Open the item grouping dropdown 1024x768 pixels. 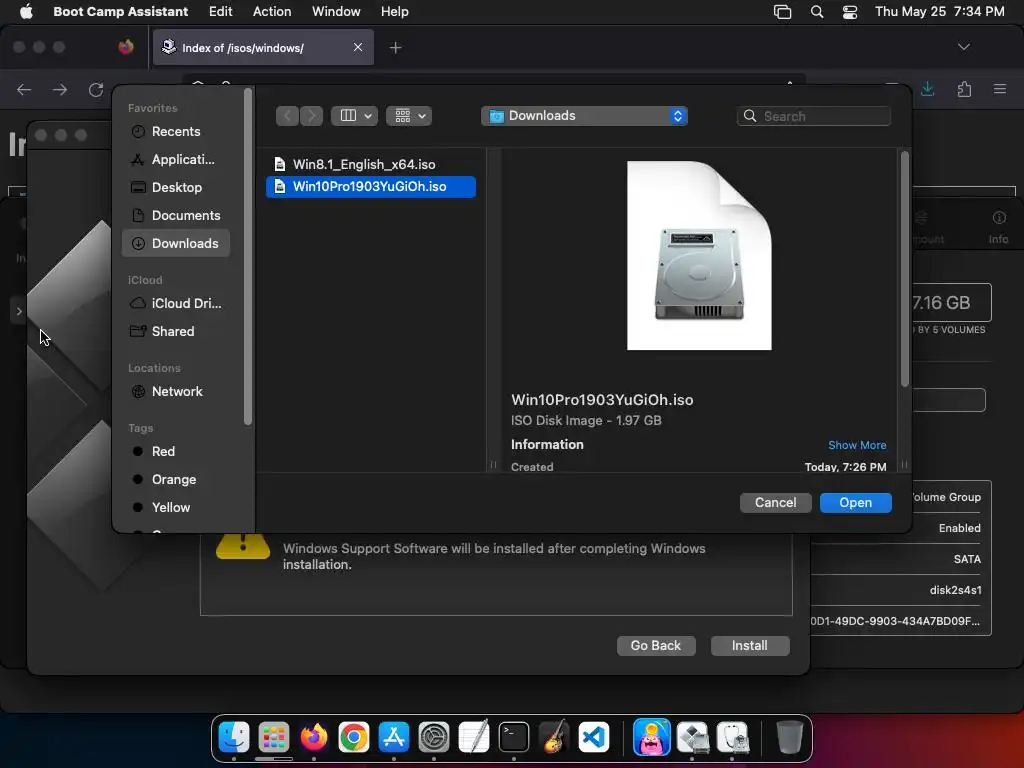409,116
